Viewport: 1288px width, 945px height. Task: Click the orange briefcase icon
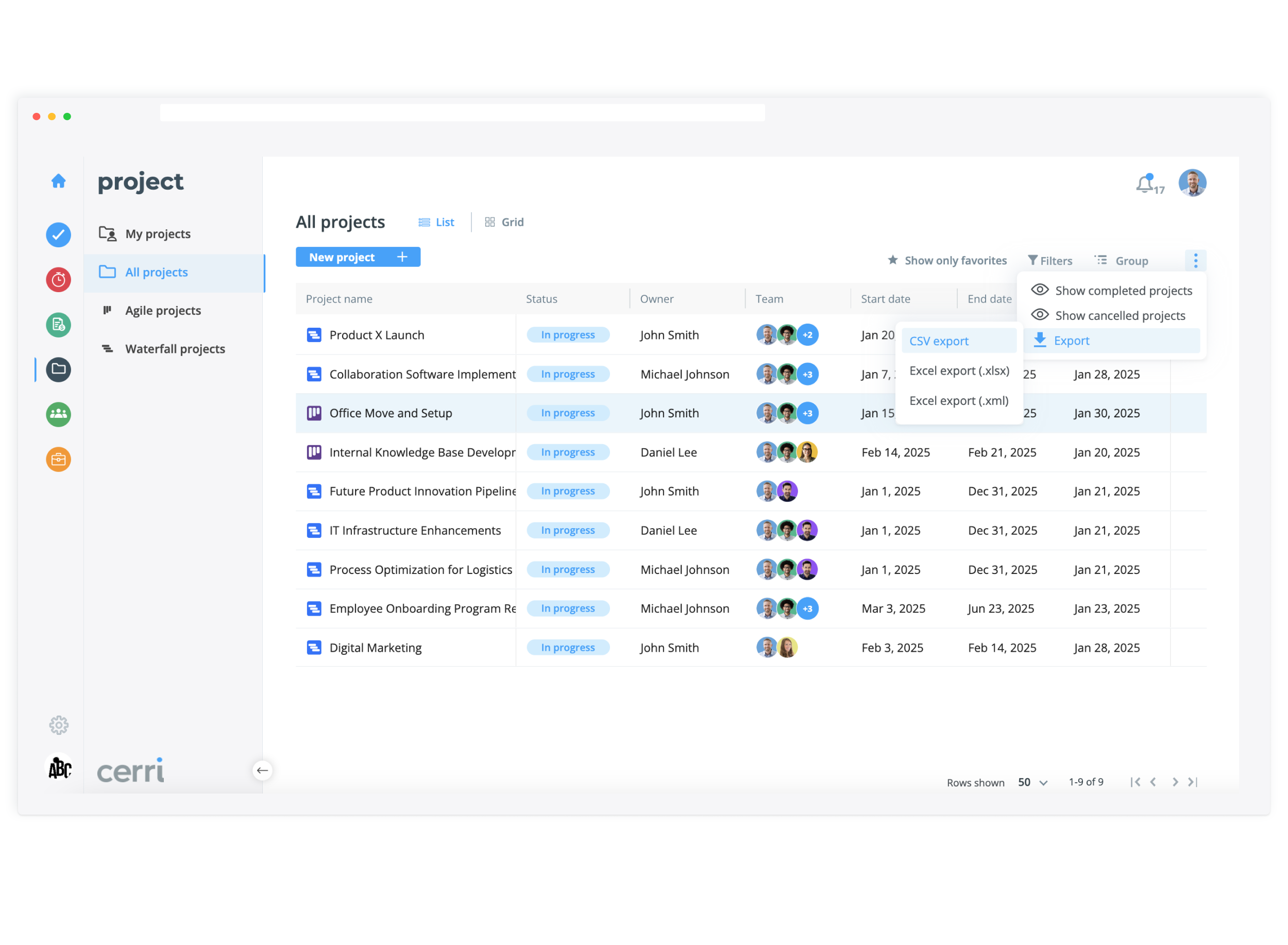coord(58,459)
